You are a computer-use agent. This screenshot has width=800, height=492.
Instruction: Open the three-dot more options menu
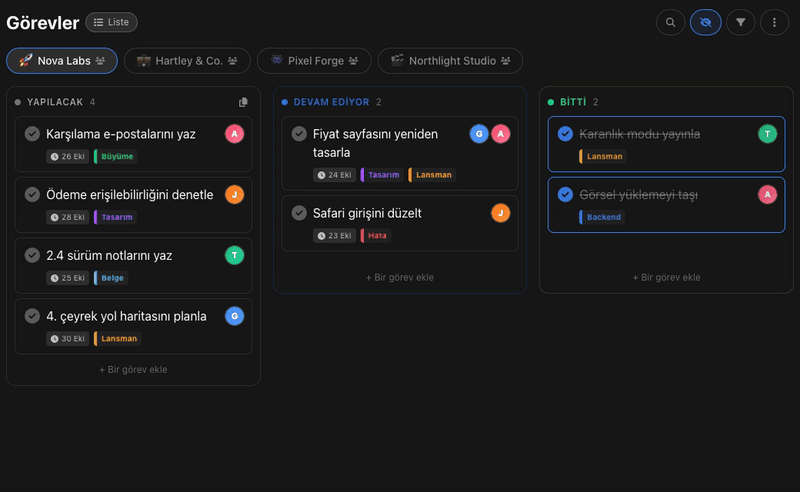click(774, 22)
